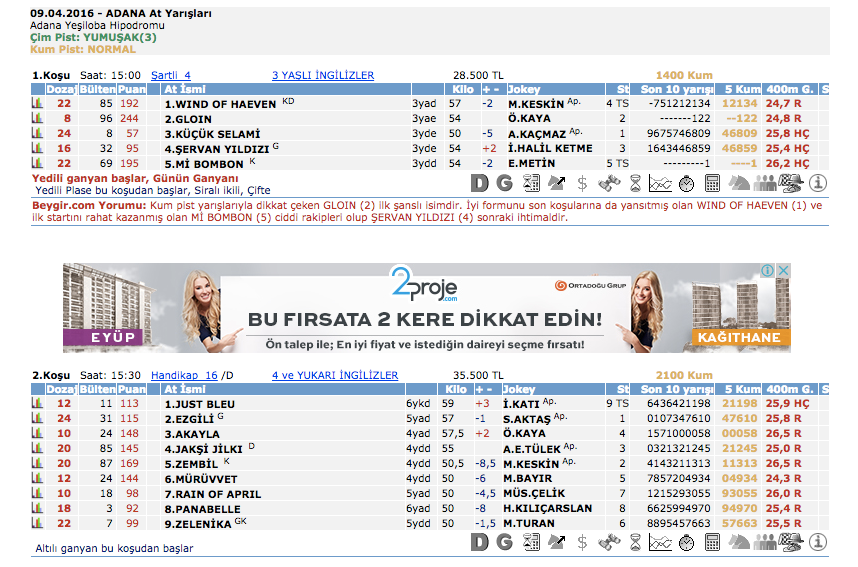858x567 pixels.
Task: Click stopwatch icon under race 1
Action: pos(686,183)
